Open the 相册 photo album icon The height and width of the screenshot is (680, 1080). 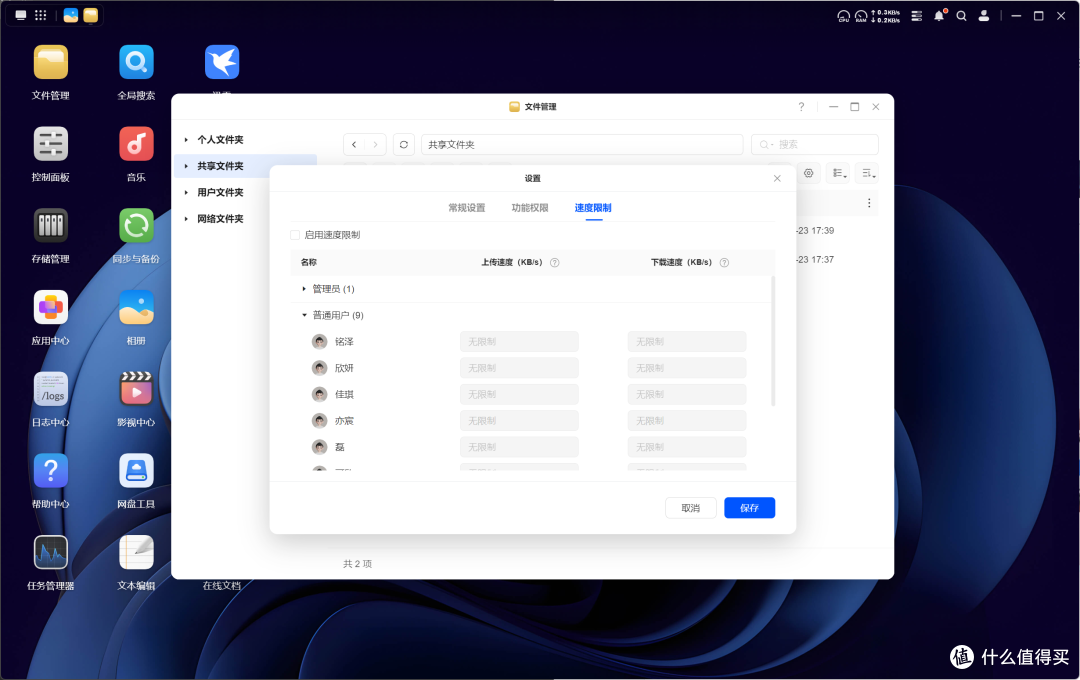(136, 307)
